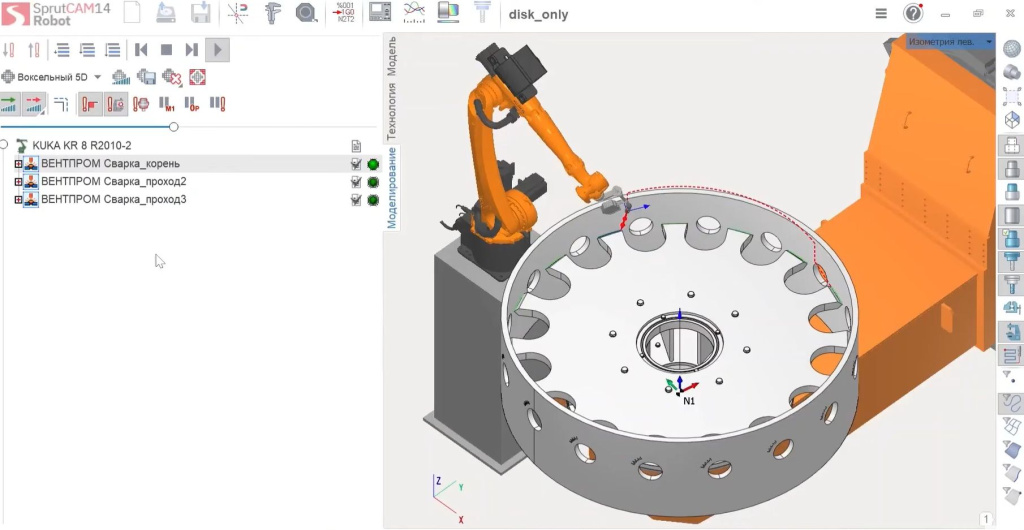Click the machine monitor icon in toolbar
Screen dimensions: 1024x530
click(380, 13)
